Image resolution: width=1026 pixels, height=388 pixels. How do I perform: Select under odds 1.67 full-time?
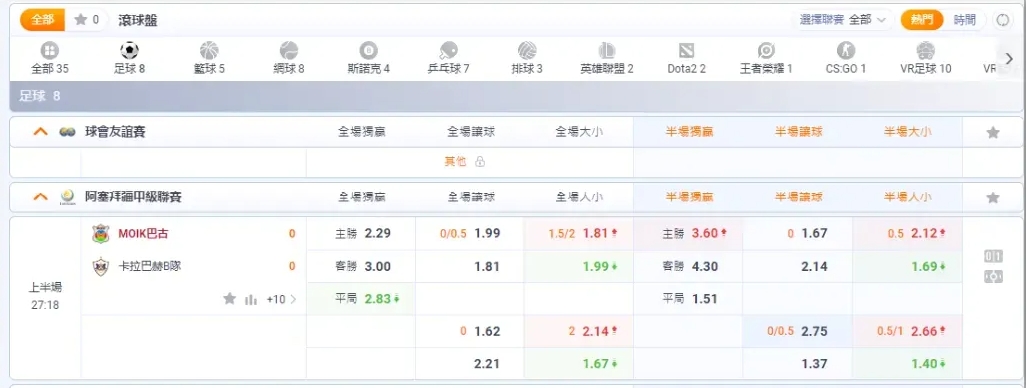coord(579,364)
